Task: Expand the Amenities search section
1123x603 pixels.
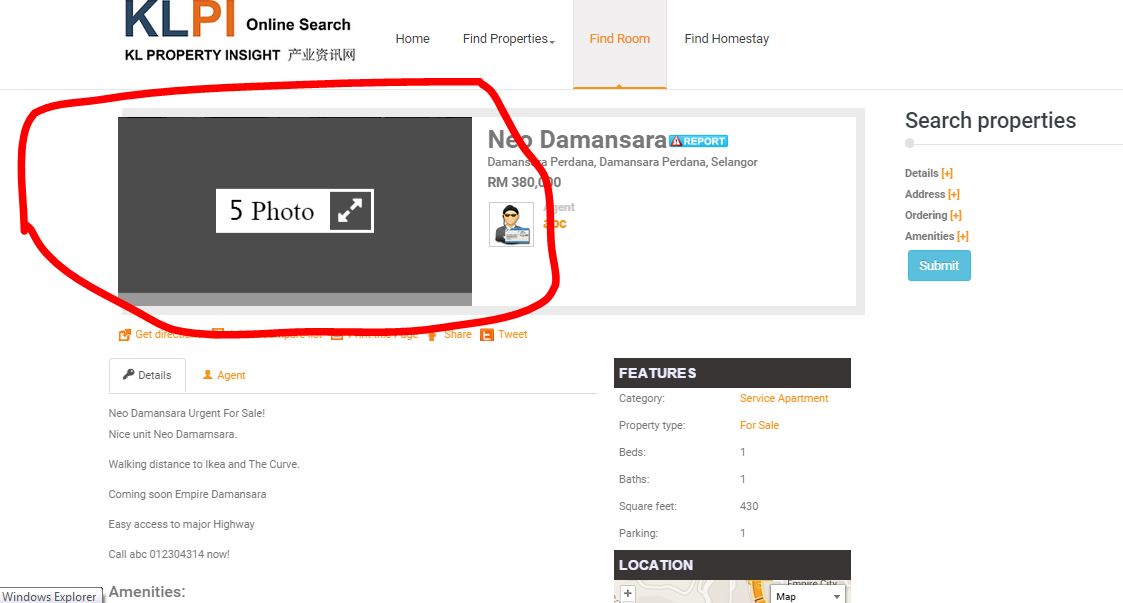Action: pos(962,236)
